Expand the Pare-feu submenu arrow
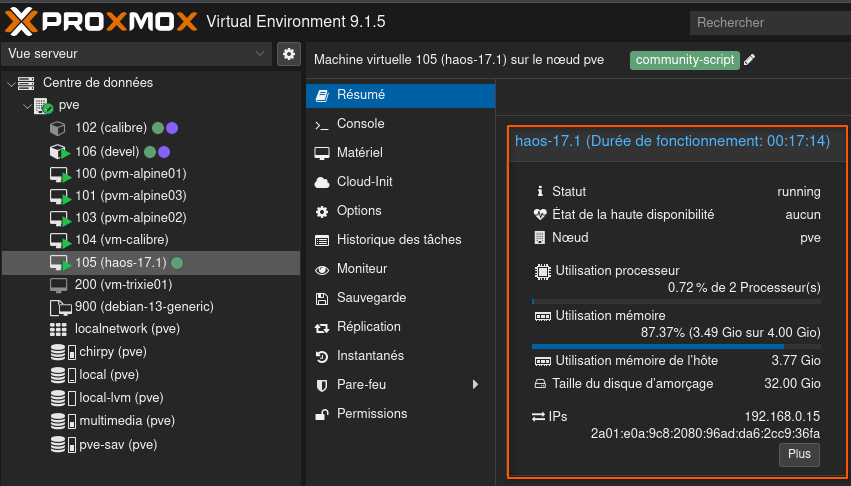This screenshot has height=486, width=851. (x=476, y=385)
